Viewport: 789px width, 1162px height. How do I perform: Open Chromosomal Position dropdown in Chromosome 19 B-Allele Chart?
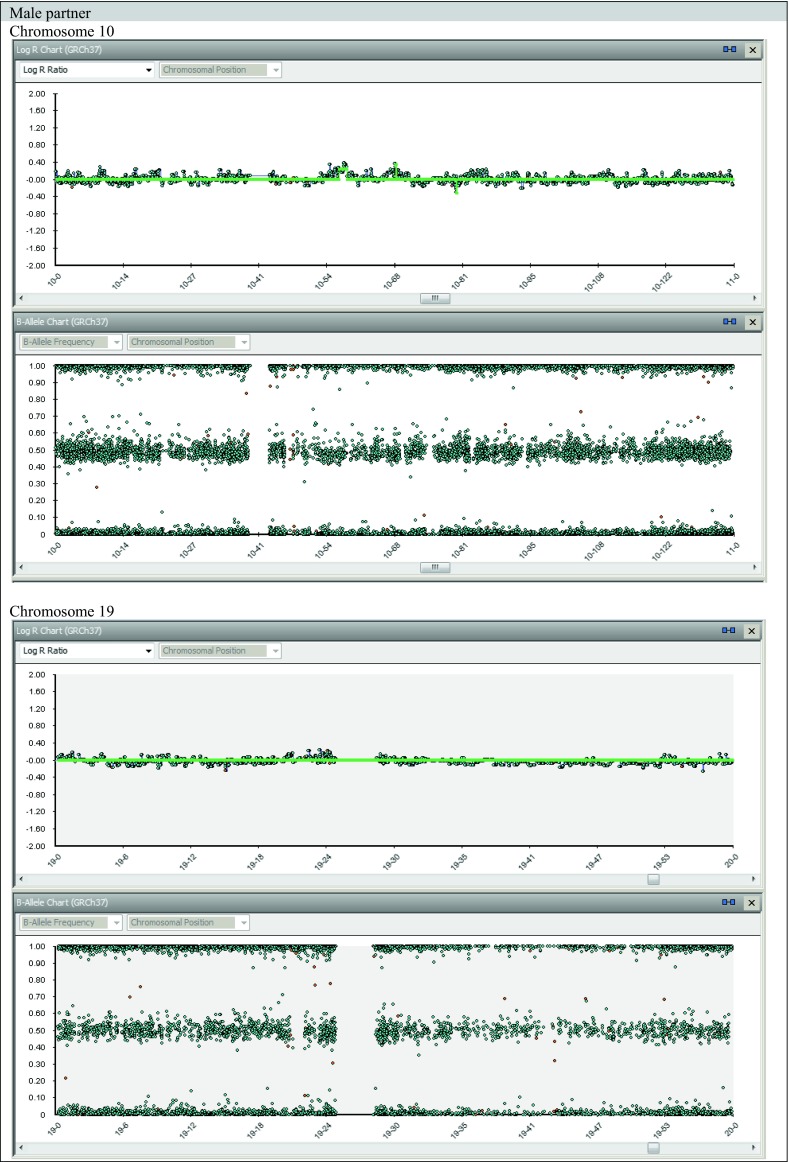coord(187,922)
